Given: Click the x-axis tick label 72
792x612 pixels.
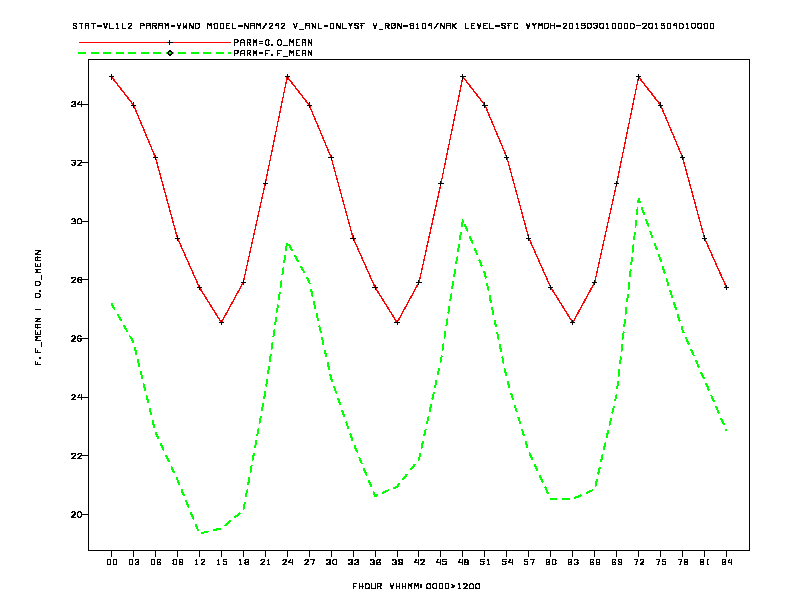Looking at the screenshot, I should point(638,562).
